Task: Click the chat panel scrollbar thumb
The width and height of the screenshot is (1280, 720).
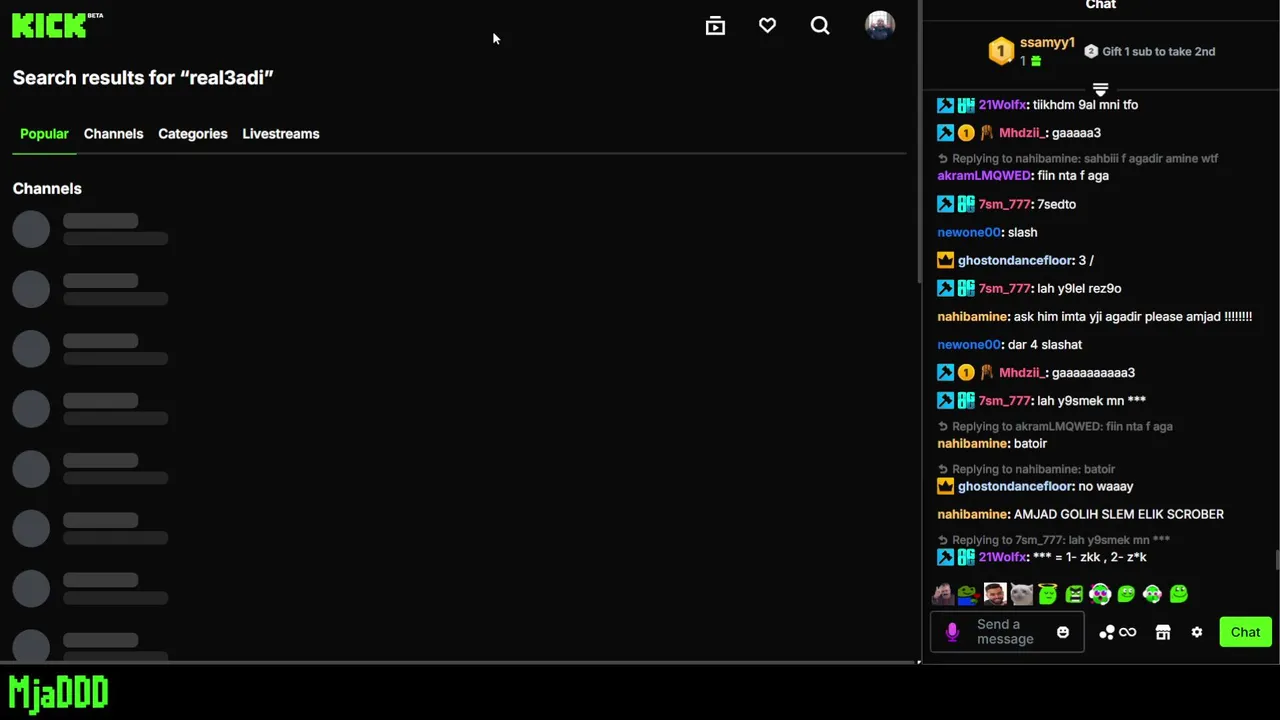Action: tap(1276, 560)
